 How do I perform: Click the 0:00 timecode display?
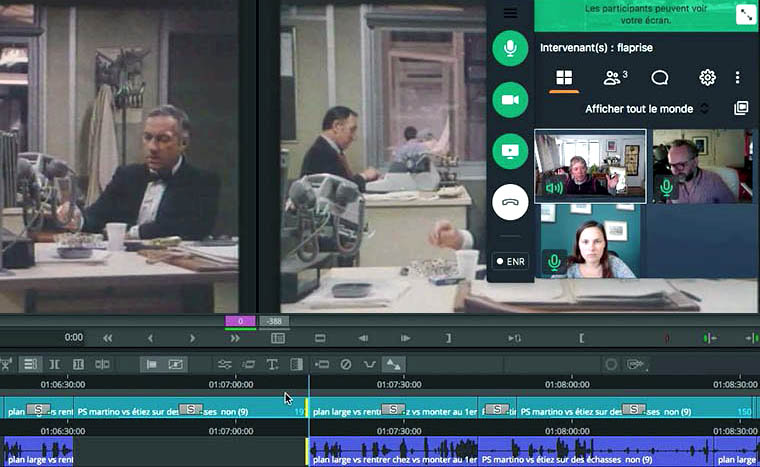click(74, 338)
